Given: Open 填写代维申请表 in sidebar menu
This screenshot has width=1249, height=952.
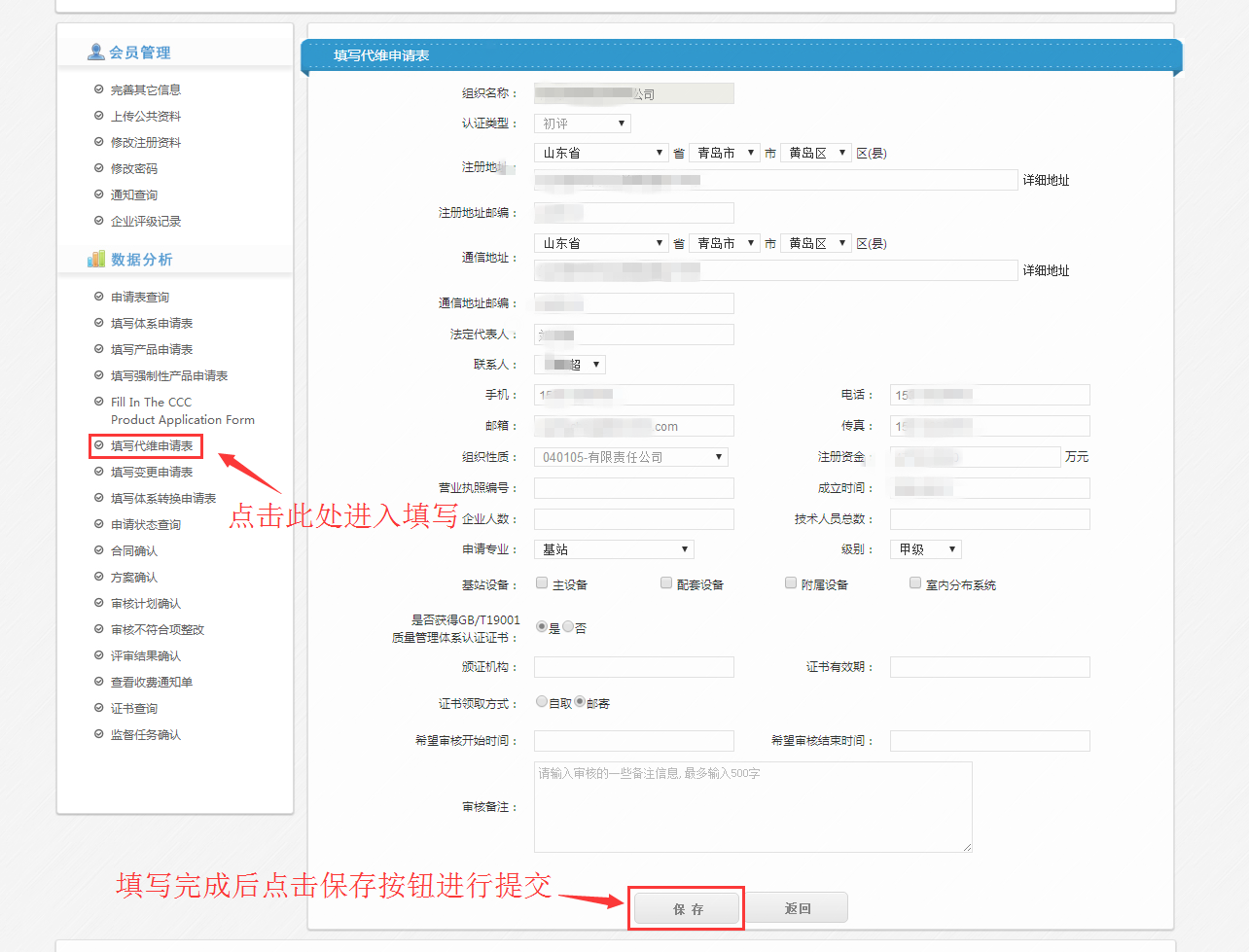Looking at the screenshot, I should (152, 445).
